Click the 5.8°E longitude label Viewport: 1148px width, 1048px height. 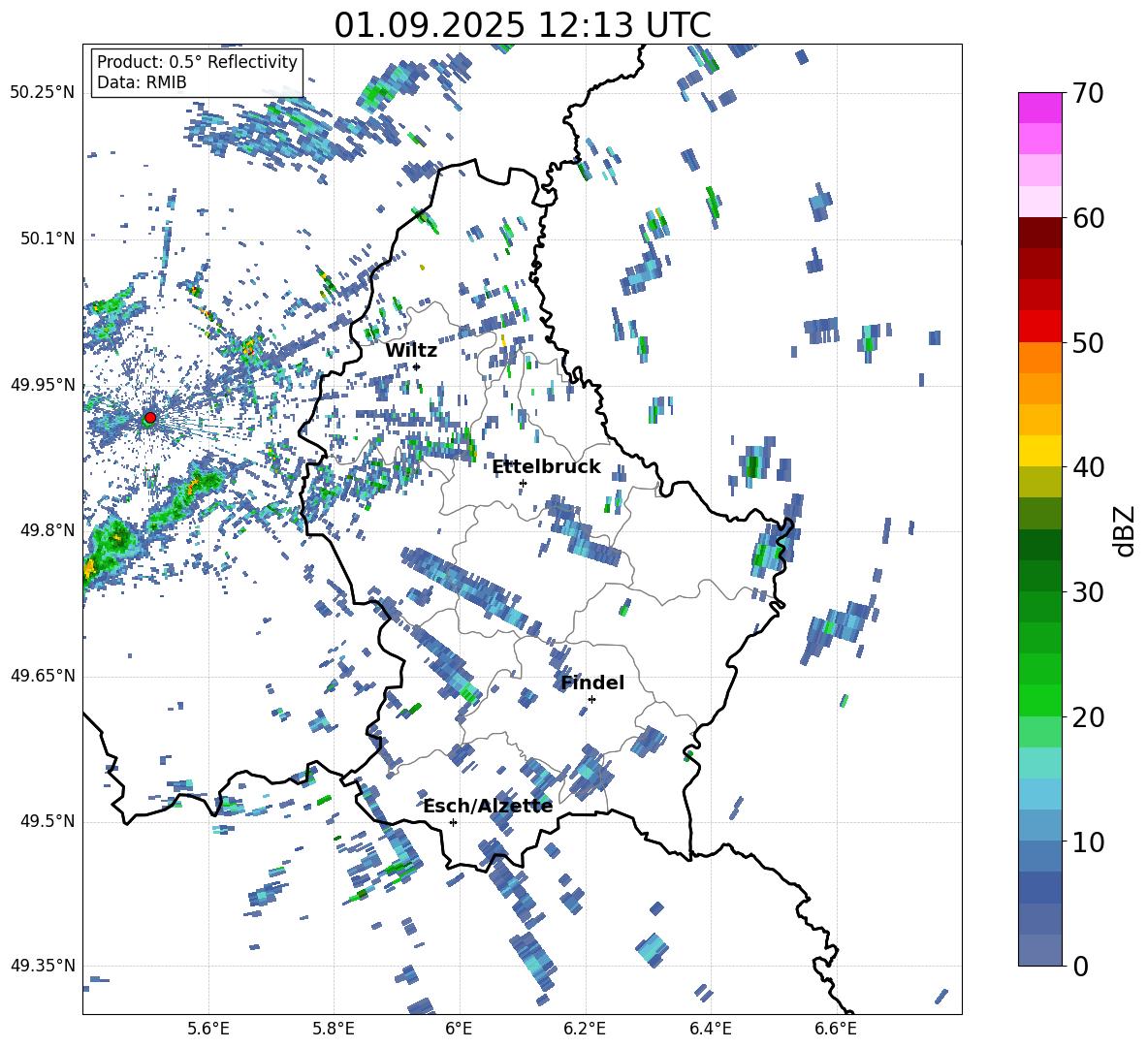(334, 1030)
